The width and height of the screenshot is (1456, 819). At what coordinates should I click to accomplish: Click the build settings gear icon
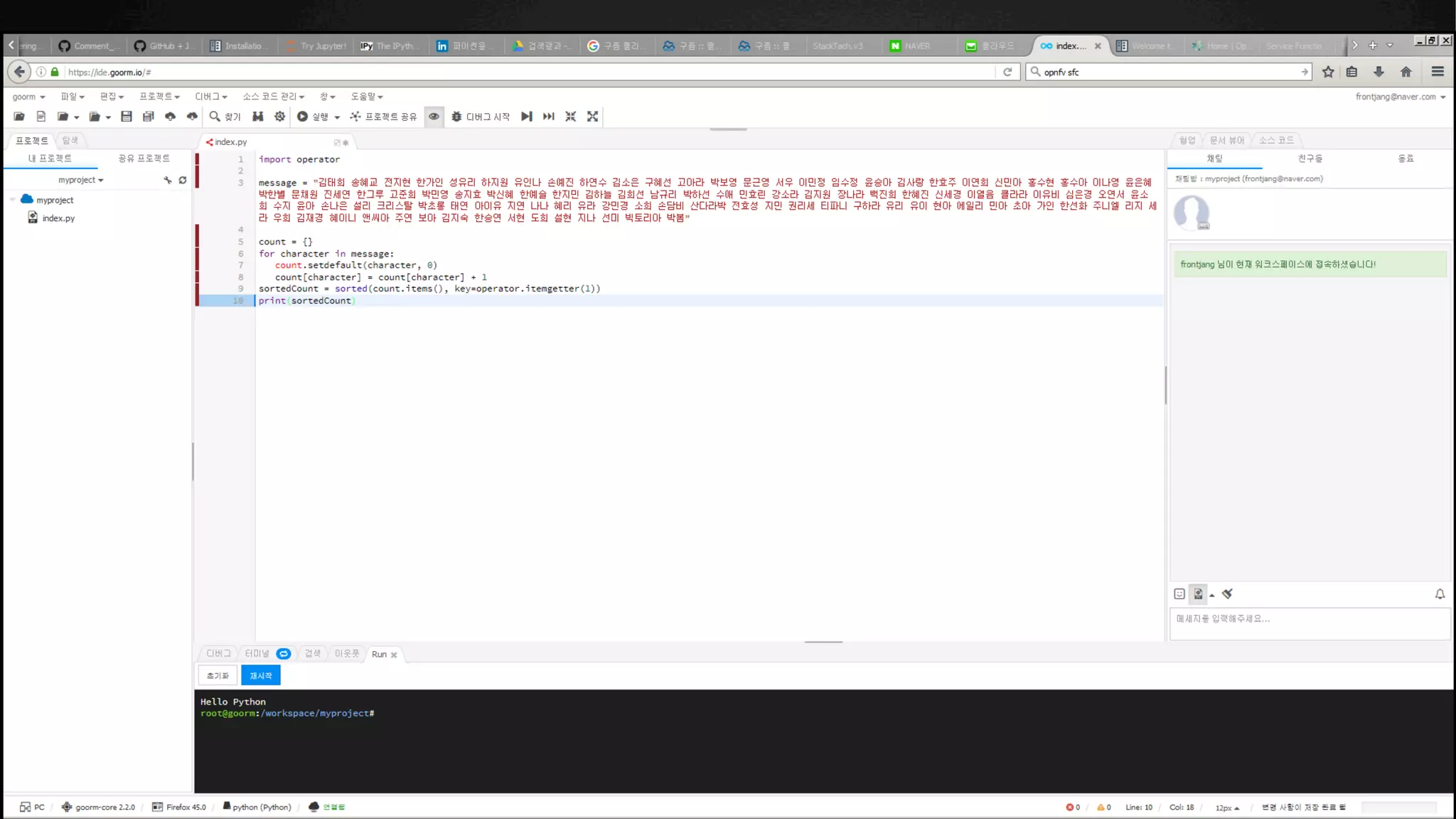[280, 117]
